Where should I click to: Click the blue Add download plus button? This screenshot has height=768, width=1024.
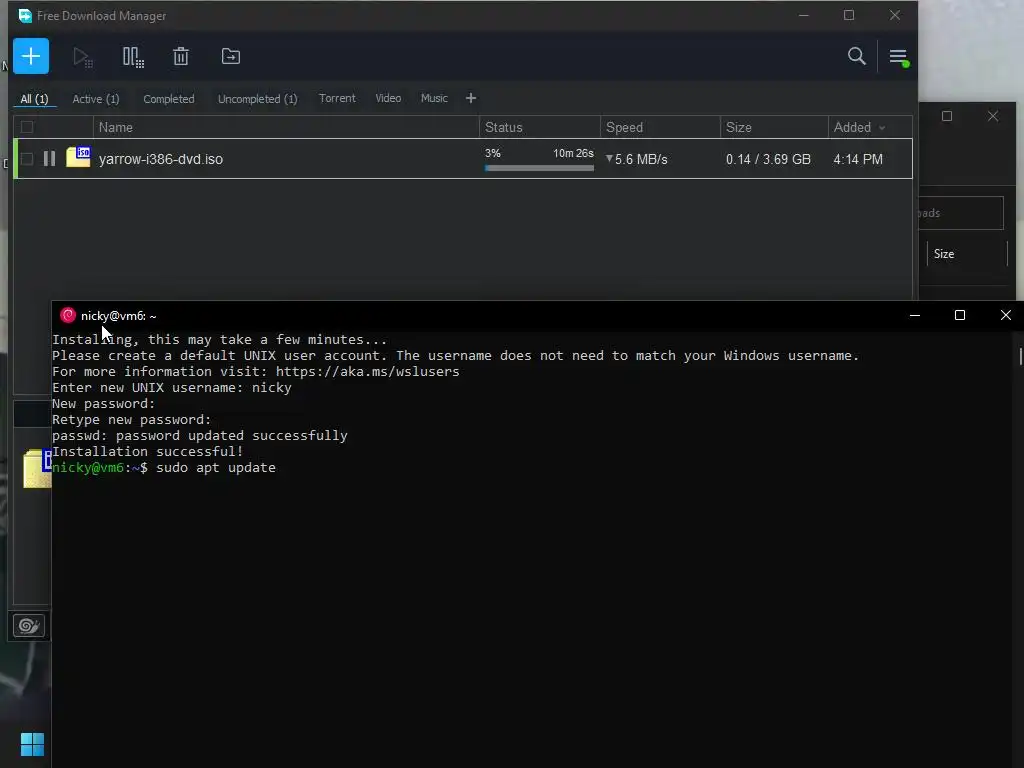pos(31,56)
